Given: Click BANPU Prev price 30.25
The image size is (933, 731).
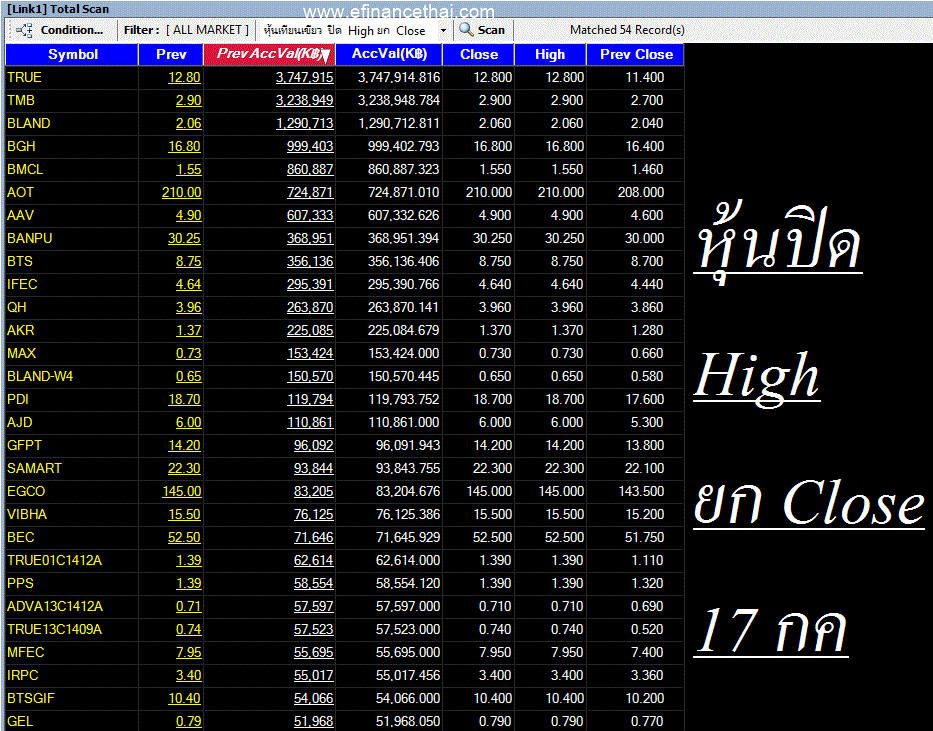Looking at the screenshot, I should pyautogui.click(x=184, y=239).
